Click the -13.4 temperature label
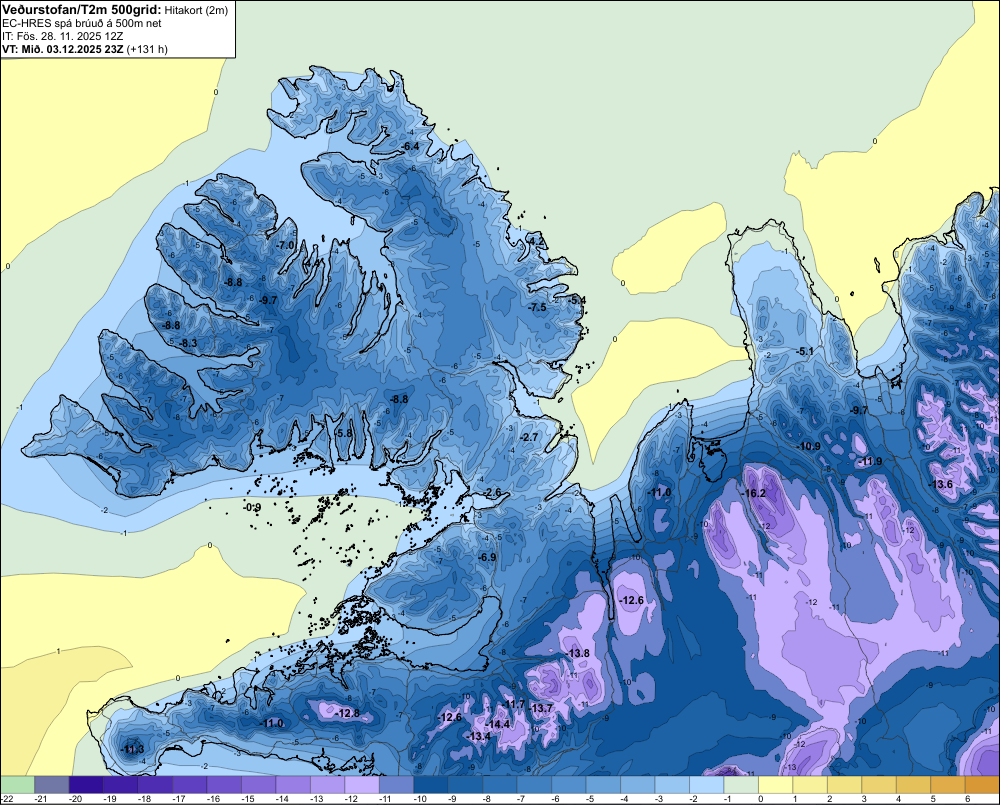This screenshot has width=1000, height=805. click(478, 736)
